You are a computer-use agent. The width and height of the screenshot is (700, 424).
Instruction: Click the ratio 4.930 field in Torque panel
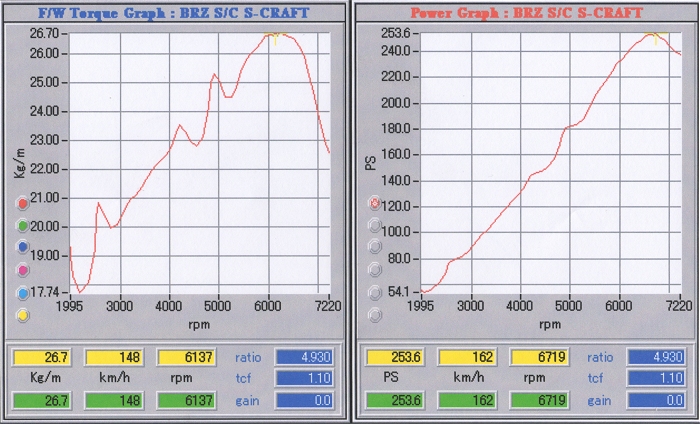(x=304, y=357)
